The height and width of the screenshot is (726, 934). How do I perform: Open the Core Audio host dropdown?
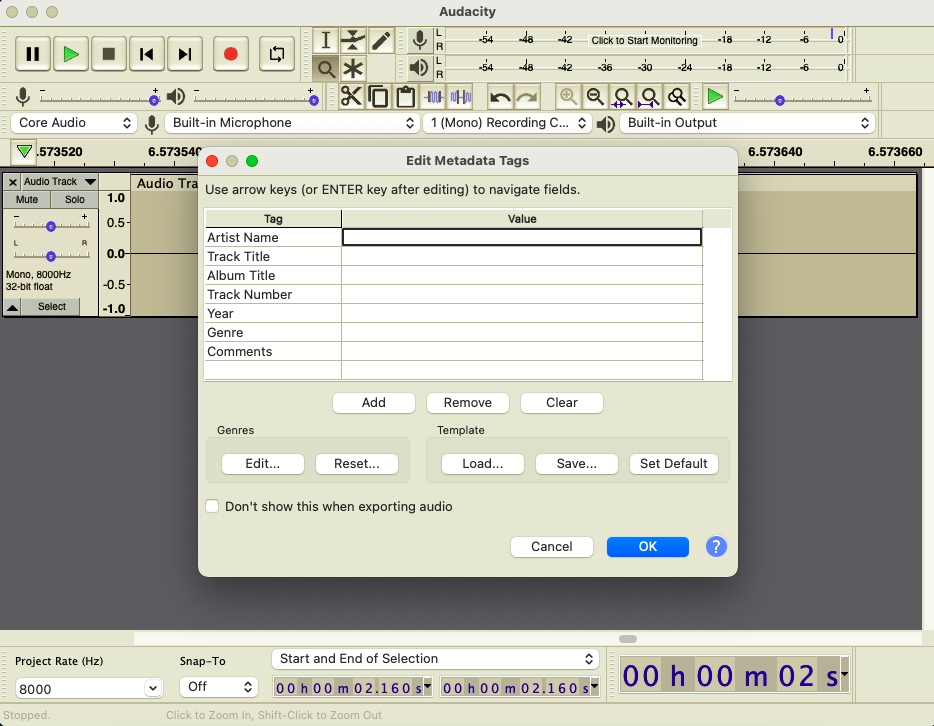tap(74, 123)
